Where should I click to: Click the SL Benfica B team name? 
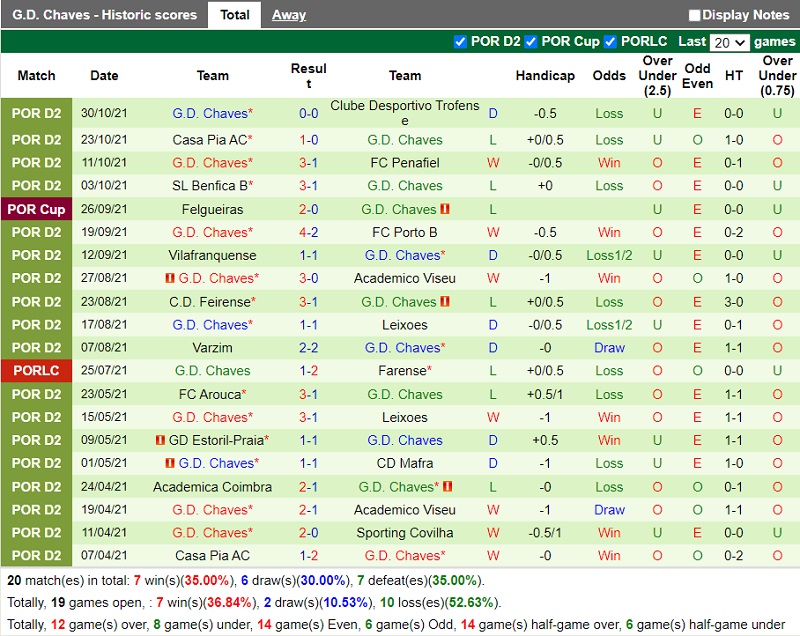click(x=212, y=186)
